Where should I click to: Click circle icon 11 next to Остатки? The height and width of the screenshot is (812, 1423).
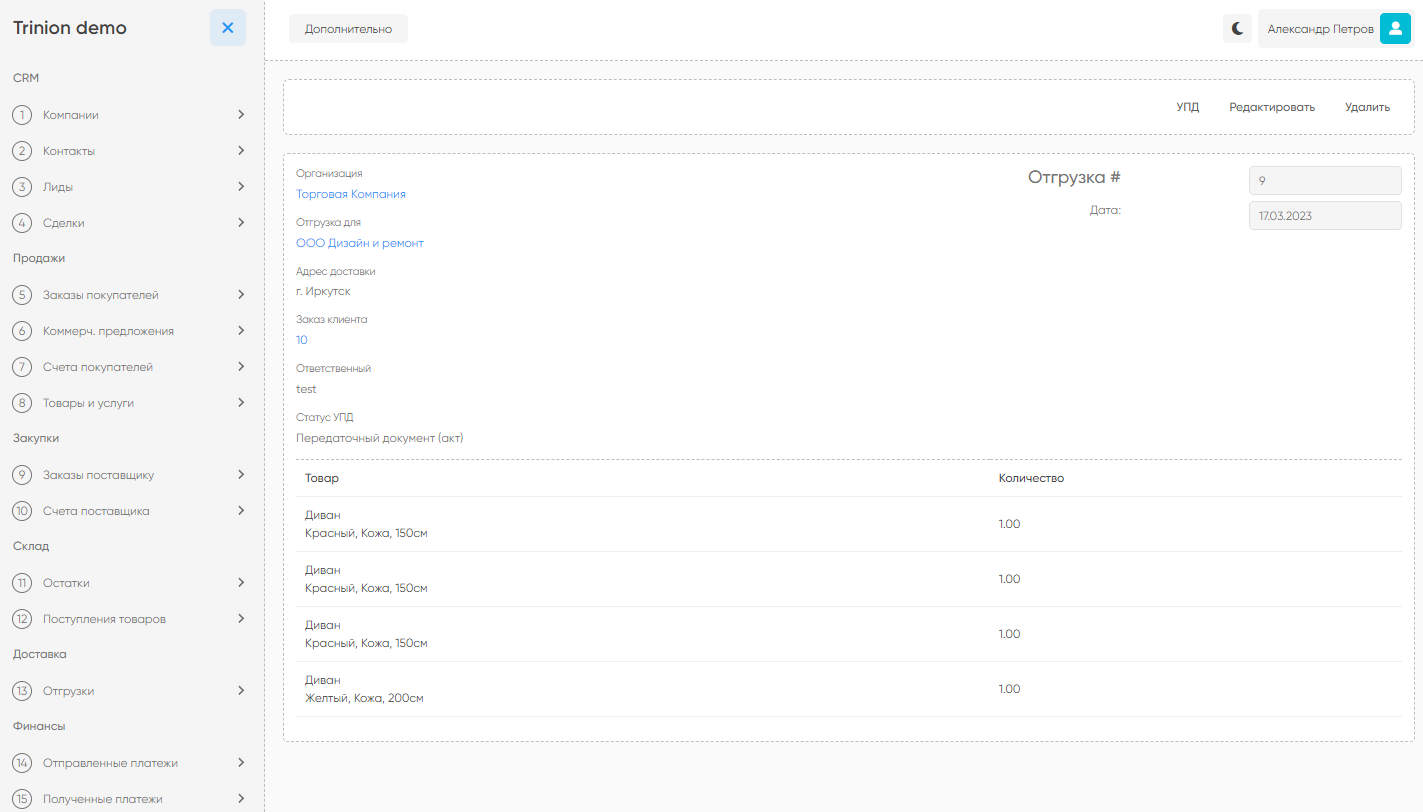[22, 583]
